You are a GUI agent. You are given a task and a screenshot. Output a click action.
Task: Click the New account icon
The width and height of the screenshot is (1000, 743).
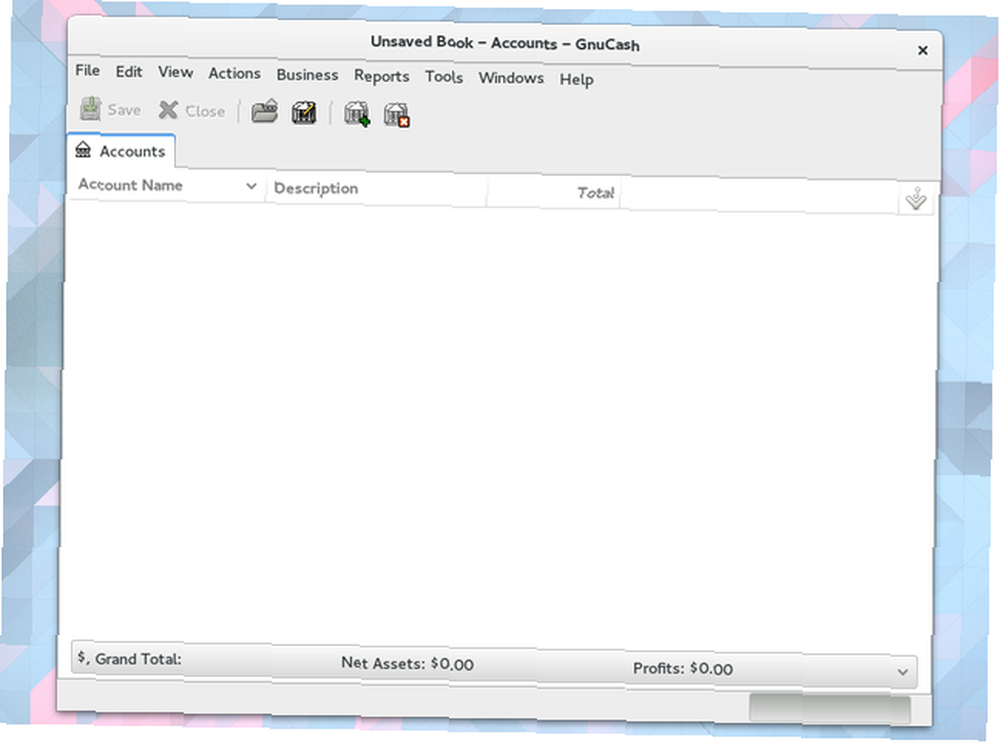tap(357, 114)
